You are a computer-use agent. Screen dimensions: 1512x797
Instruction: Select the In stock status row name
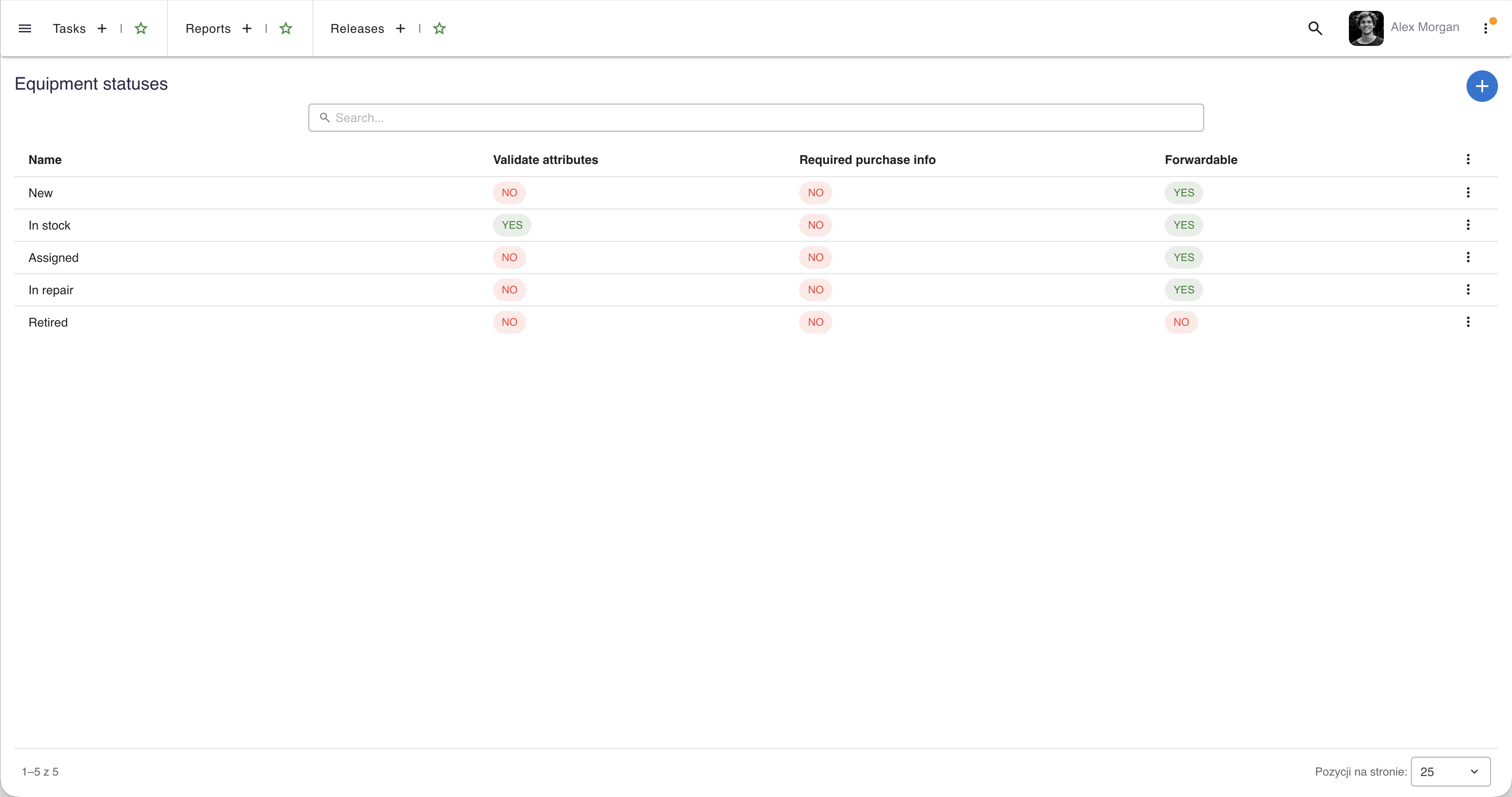[49, 225]
